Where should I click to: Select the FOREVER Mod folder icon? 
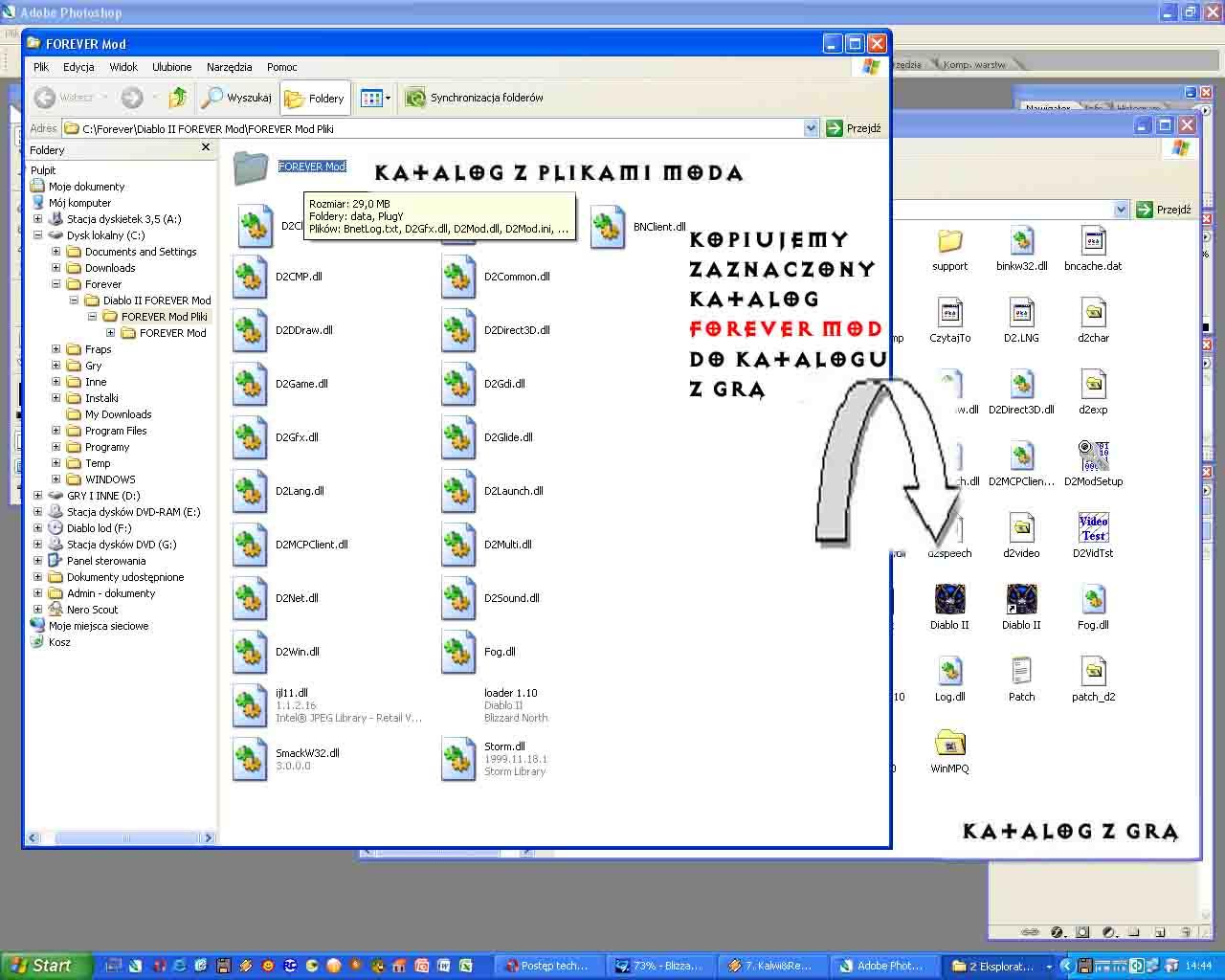251,167
